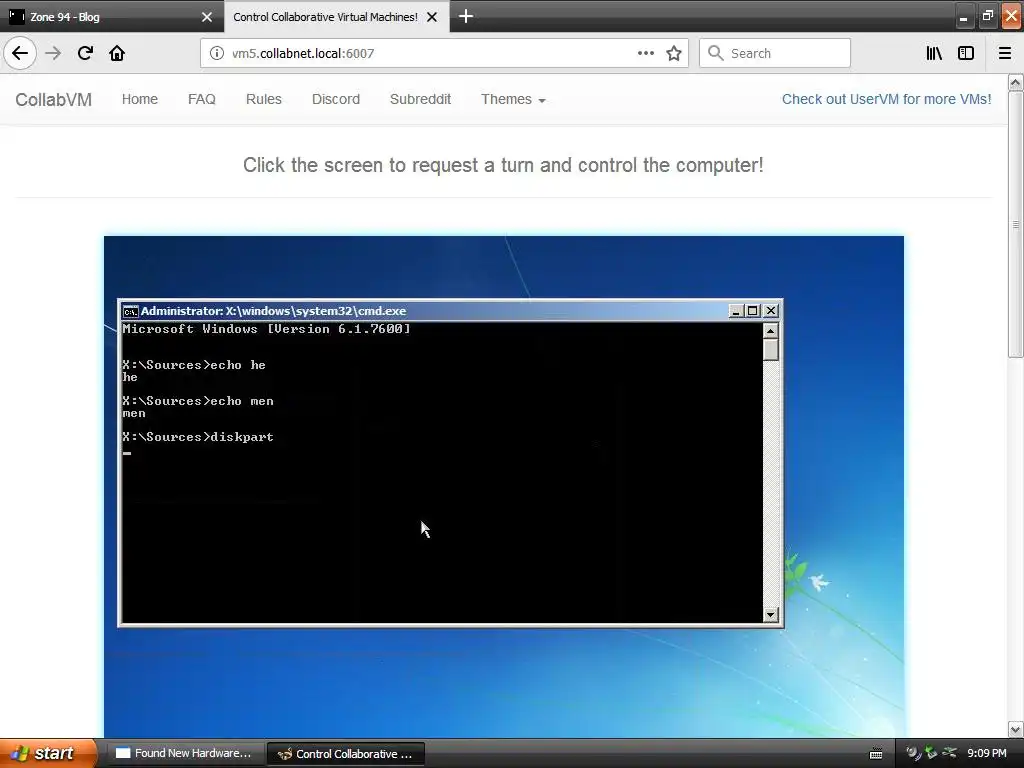Click the keyboard icon in taskbar

876,754
